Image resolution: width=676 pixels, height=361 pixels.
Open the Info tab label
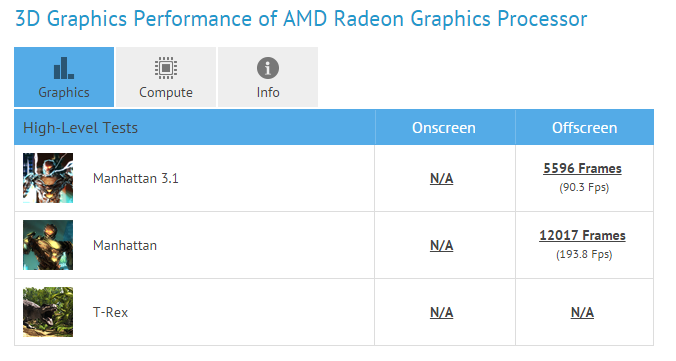click(268, 92)
